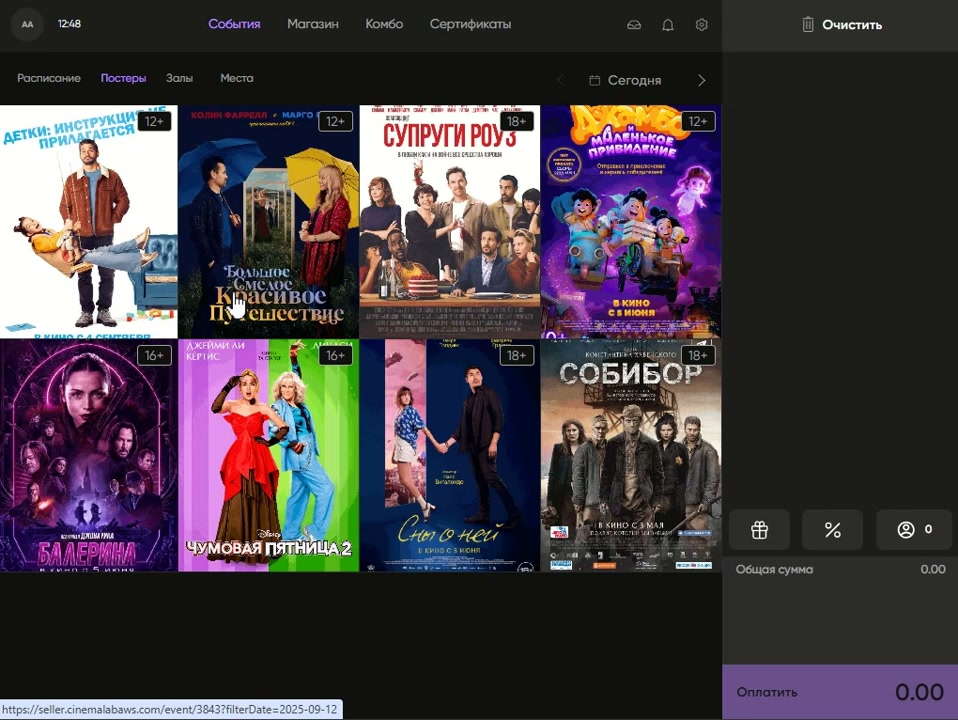The image size is (958, 720).
Task: Go to previous day arrow
Action: point(560,80)
